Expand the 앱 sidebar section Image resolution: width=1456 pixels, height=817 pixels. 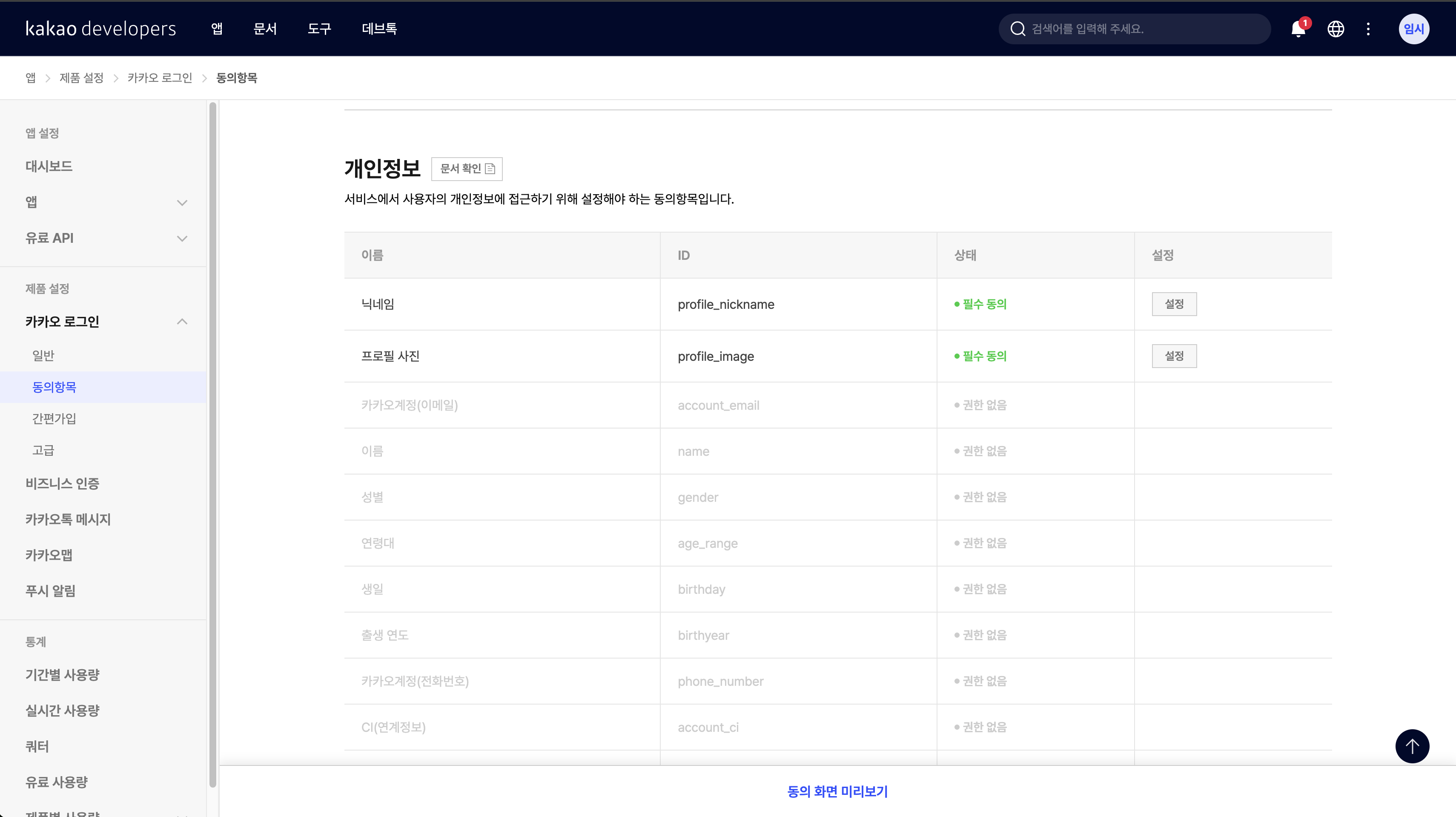[182, 202]
